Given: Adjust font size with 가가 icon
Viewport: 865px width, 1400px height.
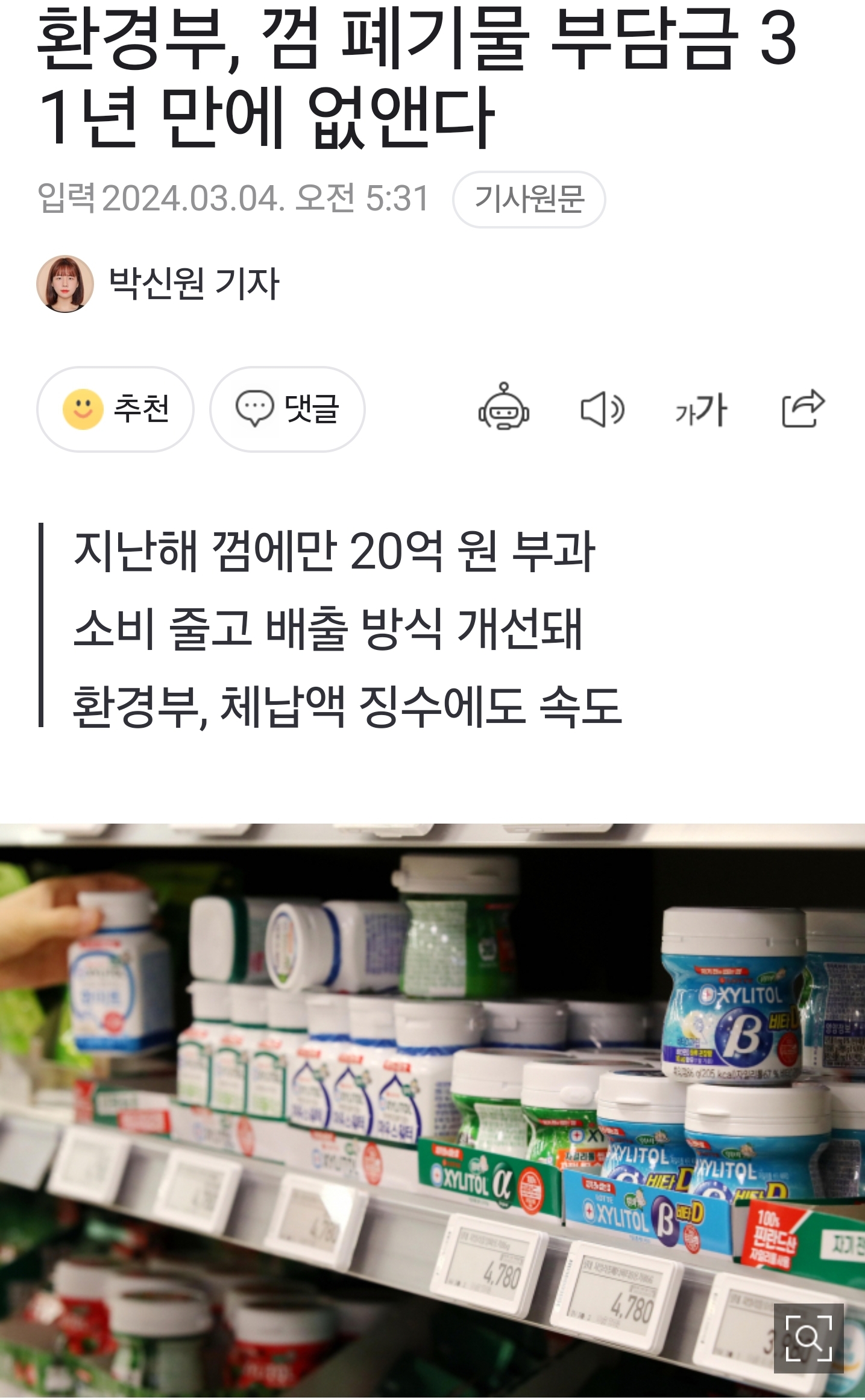Looking at the screenshot, I should pyautogui.click(x=701, y=409).
